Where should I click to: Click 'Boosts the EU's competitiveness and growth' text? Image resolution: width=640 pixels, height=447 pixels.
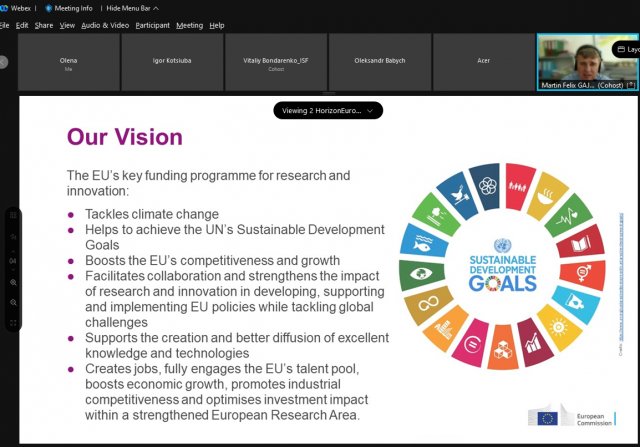pyautogui.click(x=212, y=260)
